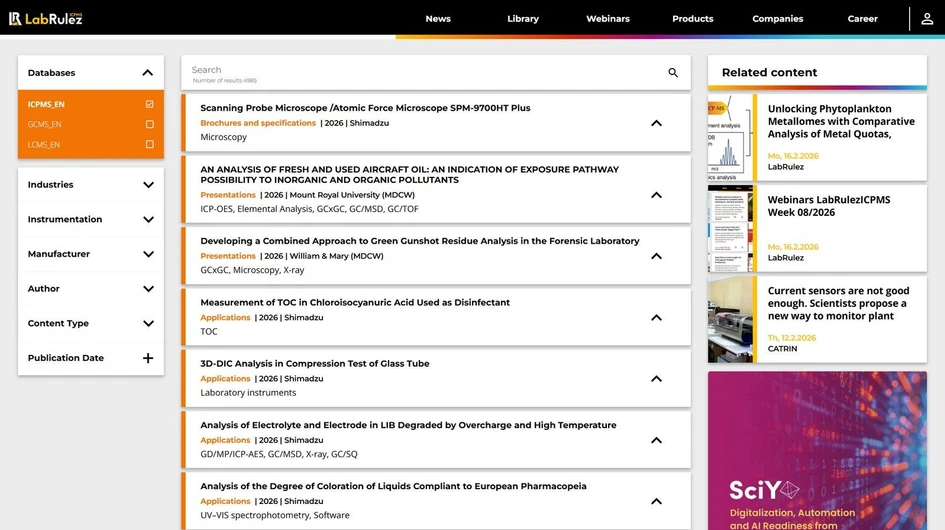Collapse the Green Gunshot Residue result
Image resolution: width=945 pixels, height=530 pixels.
656,256
